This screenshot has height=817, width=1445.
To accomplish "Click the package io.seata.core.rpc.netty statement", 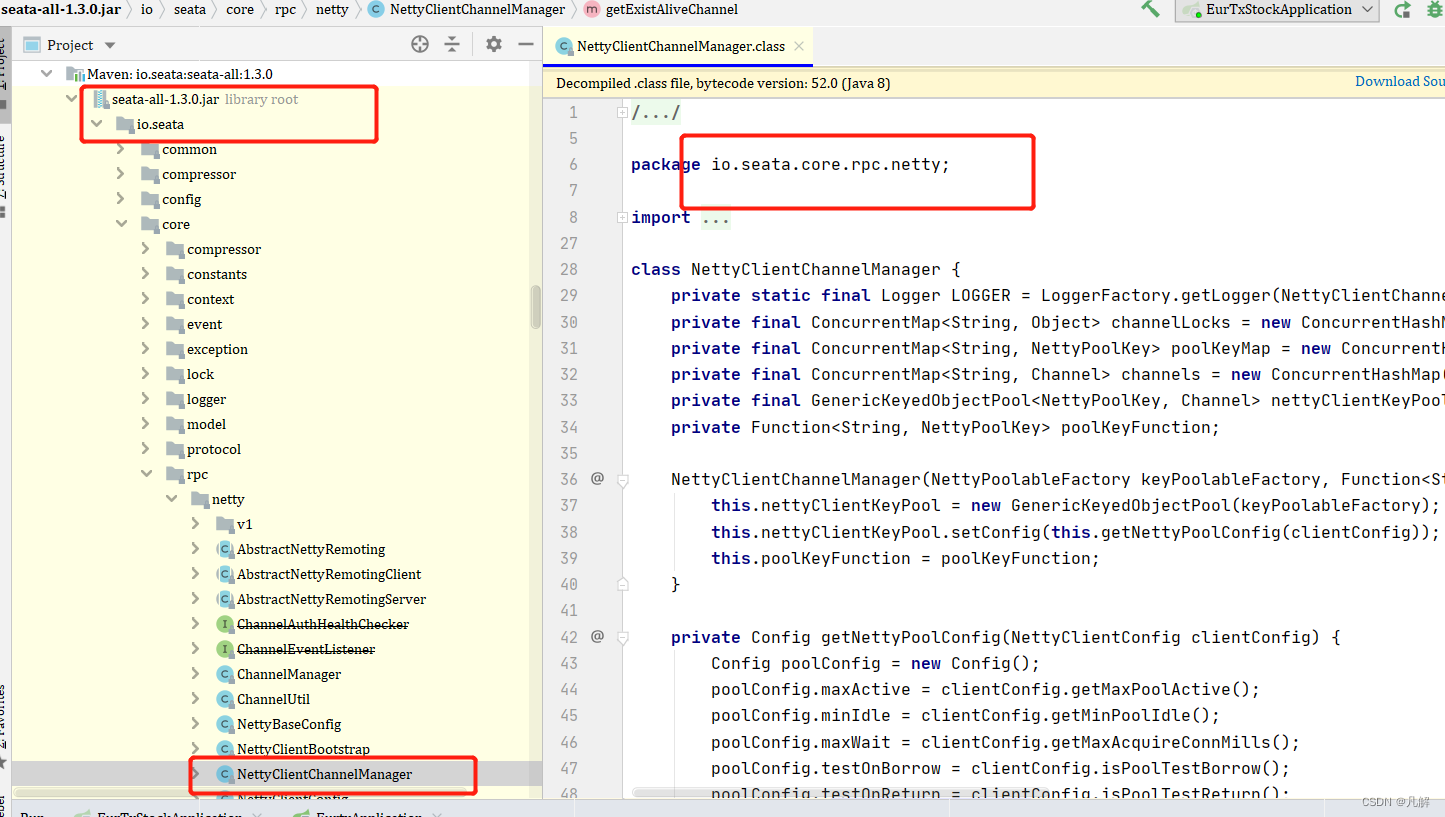I will pos(790,164).
